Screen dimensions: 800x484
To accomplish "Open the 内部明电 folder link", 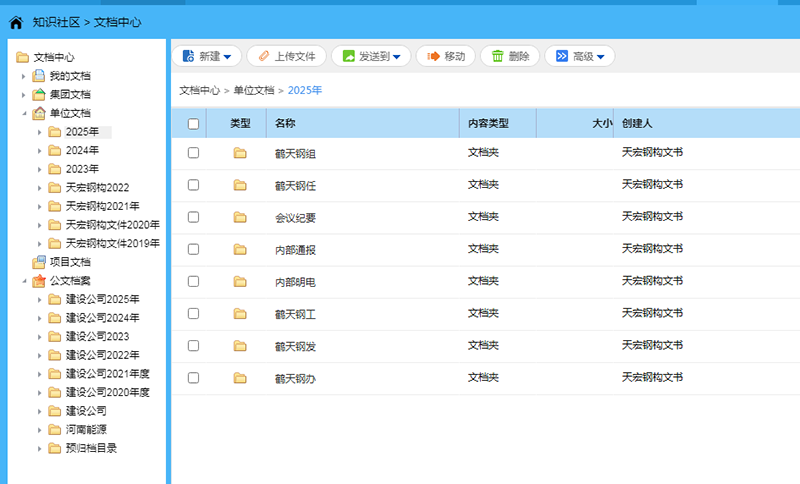I will 295,282.
